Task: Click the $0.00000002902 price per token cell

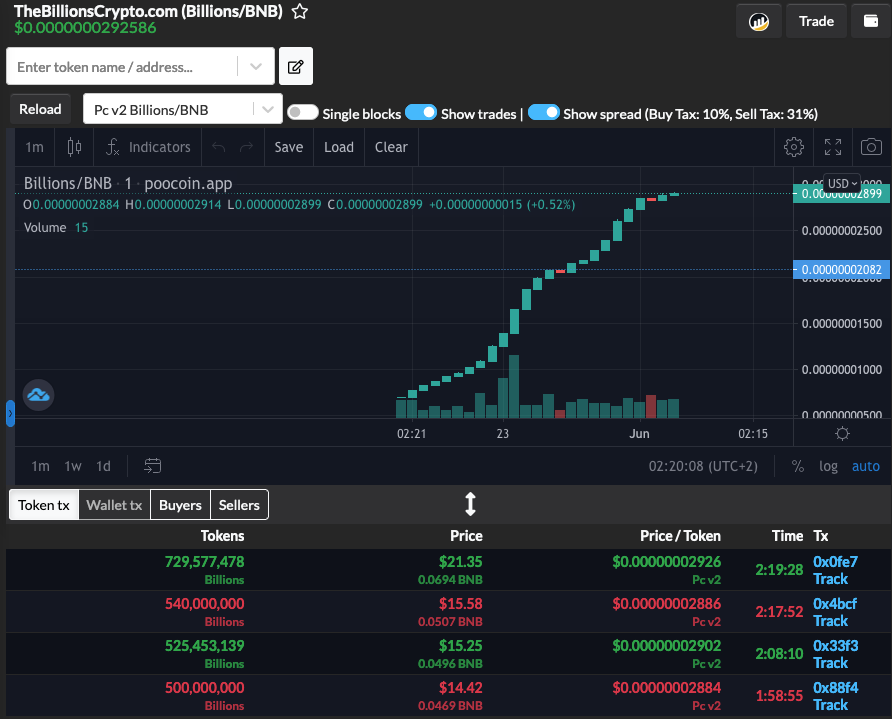Action: point(666,646)
